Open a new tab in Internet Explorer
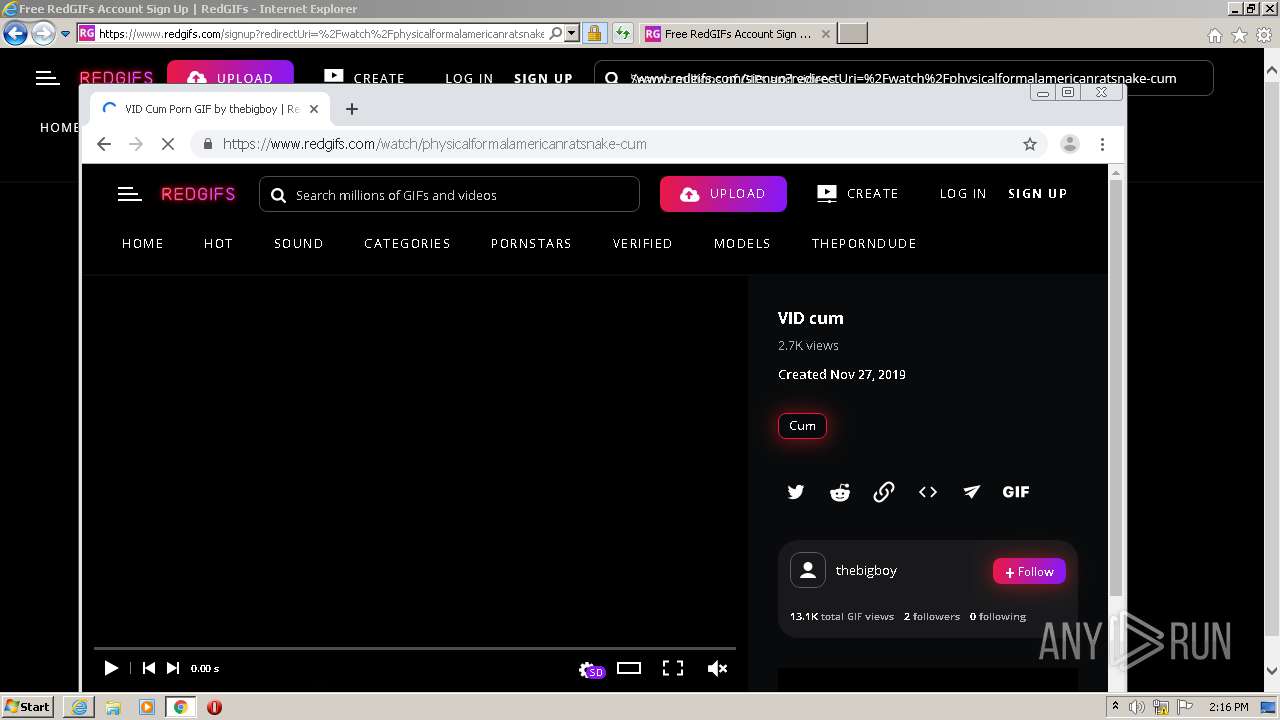The width and height of the screenshot is (1280, 720). point(852,34)
